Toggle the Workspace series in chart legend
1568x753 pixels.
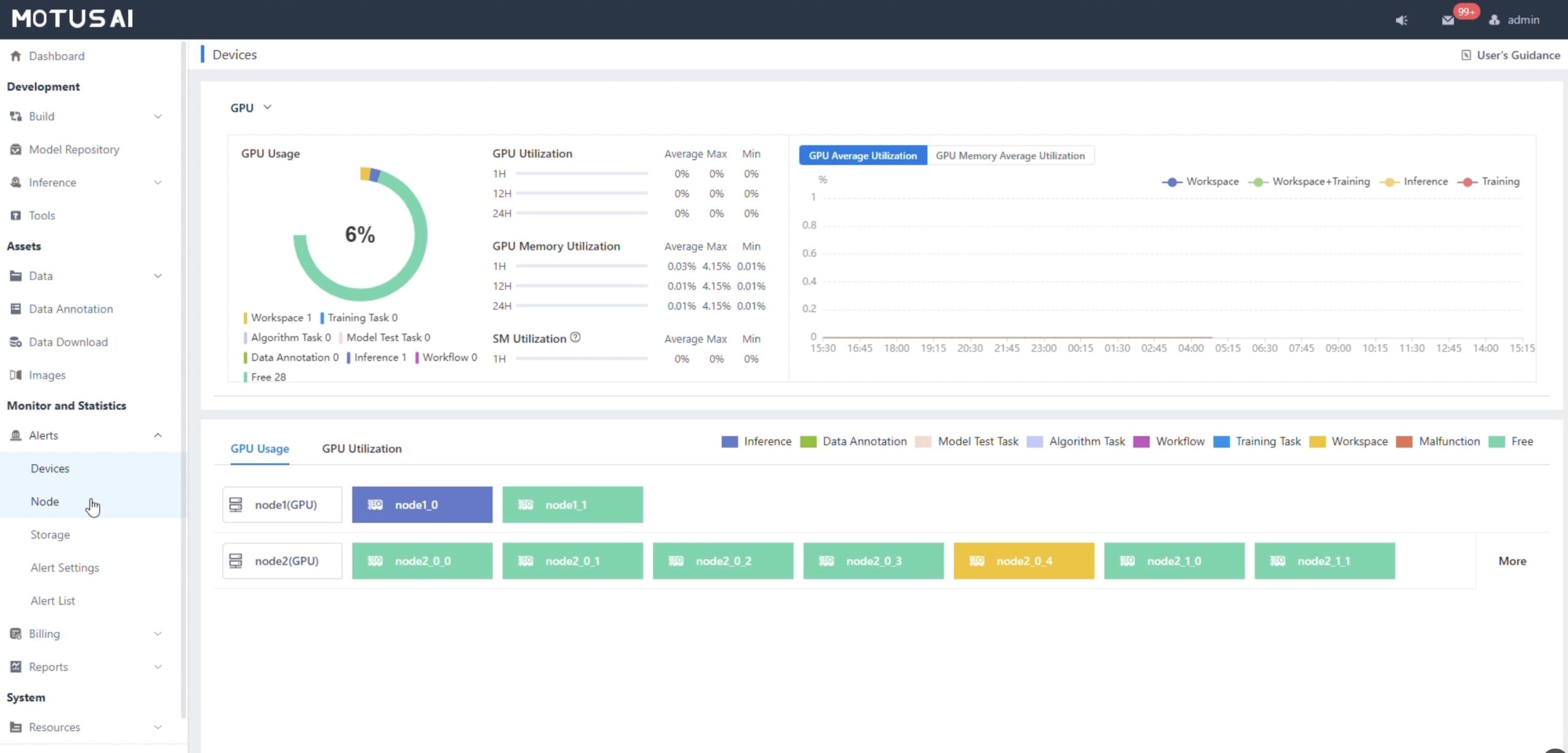[x=1200, y=182]
